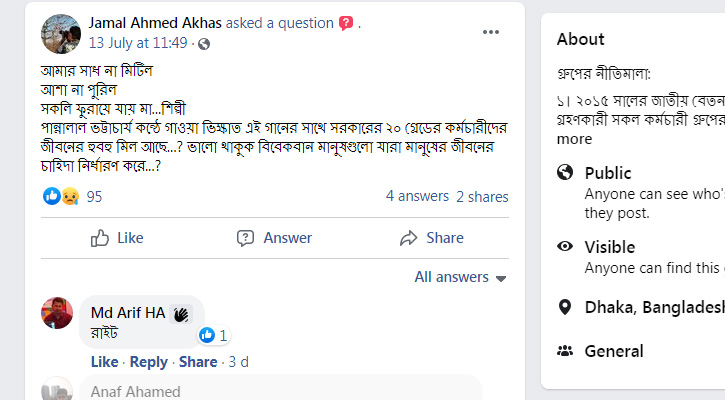
Task: Click the waving hand badge beside Md Arif HA
Action: tap(180, 313)
